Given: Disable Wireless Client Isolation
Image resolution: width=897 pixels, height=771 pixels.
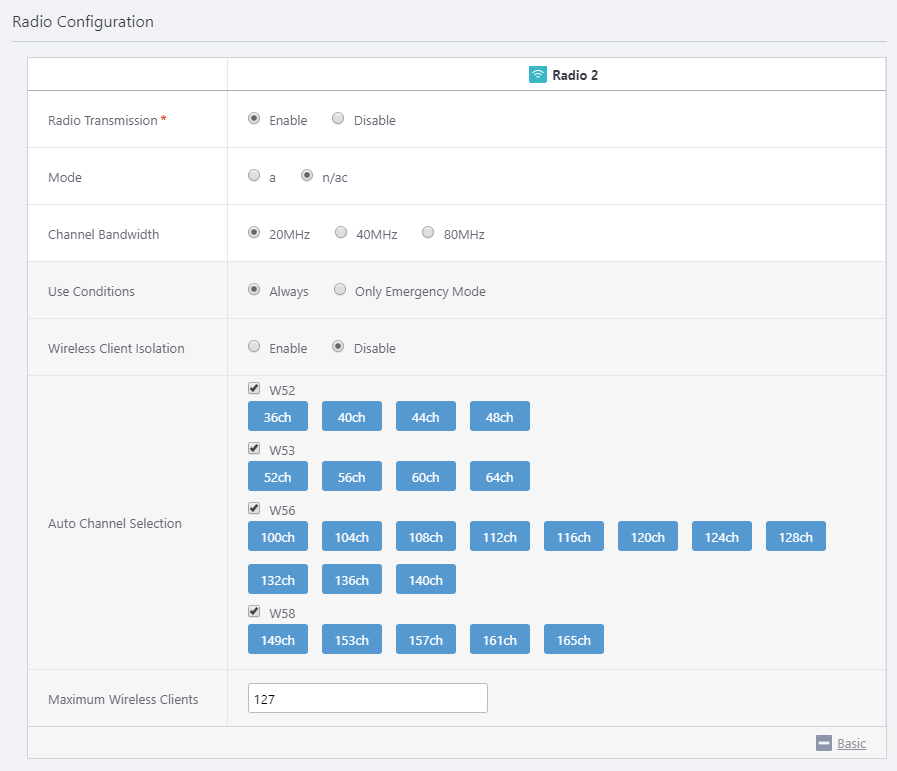Looking at the screenshot, I should tap(338, 347).
